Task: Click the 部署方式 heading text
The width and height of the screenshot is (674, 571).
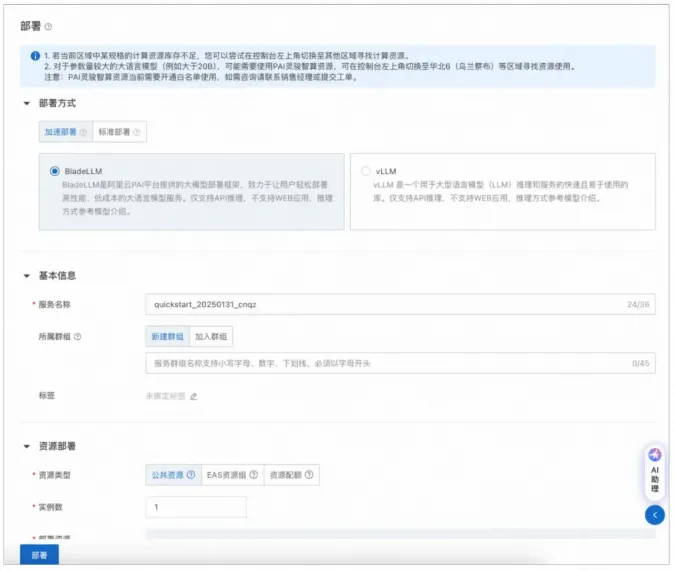Action: pos(57,103)
